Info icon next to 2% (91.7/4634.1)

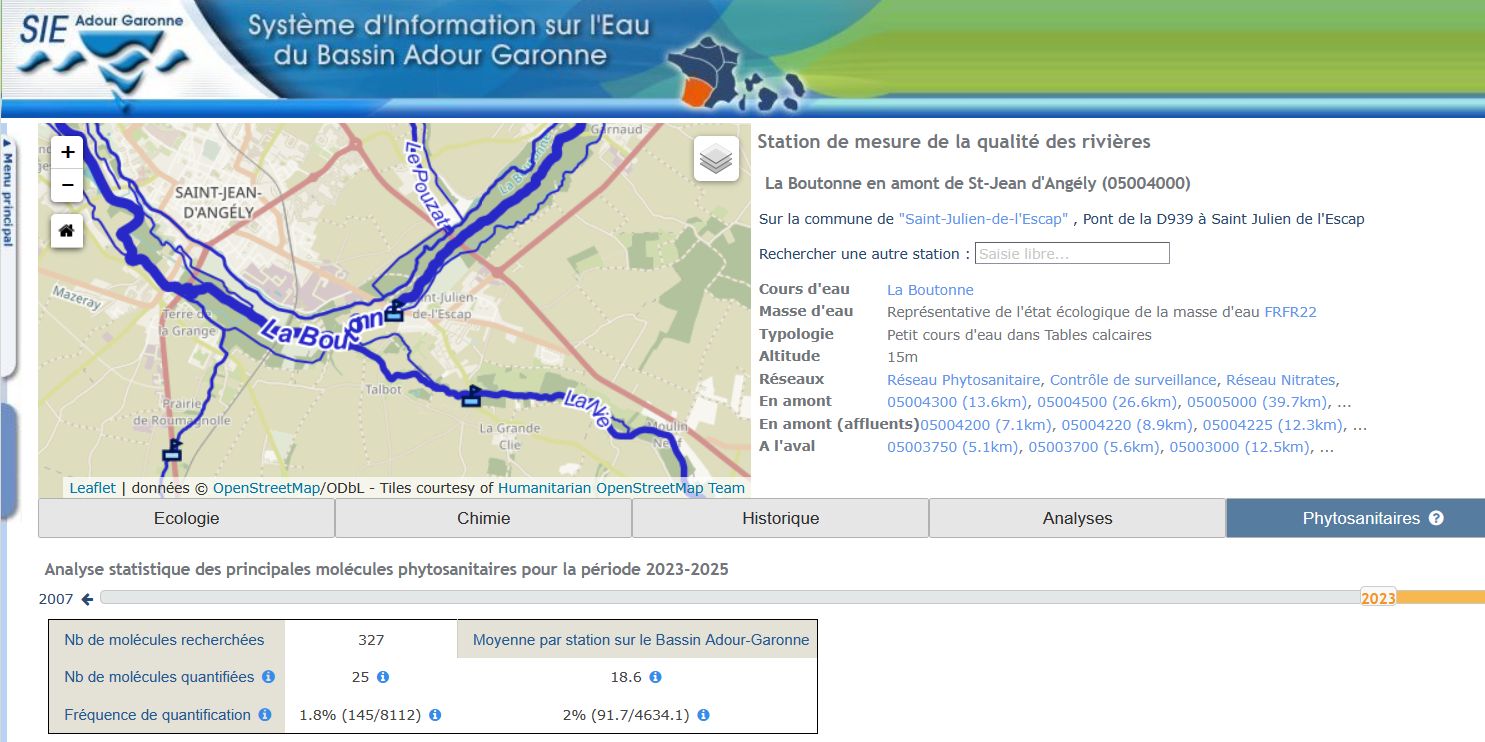[x=703, y=715]
